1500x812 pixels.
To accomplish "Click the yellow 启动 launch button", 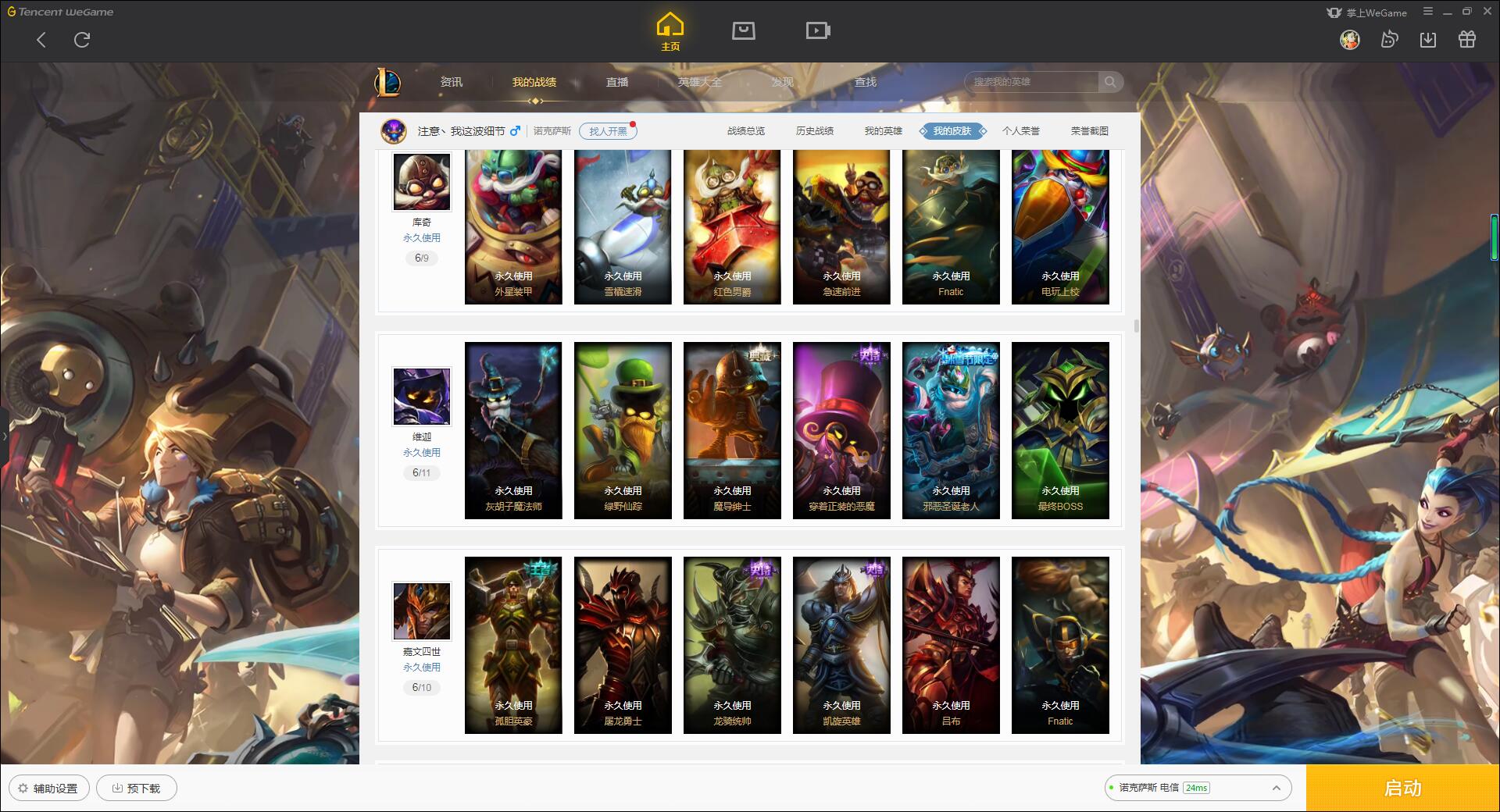I will 1402,789.
